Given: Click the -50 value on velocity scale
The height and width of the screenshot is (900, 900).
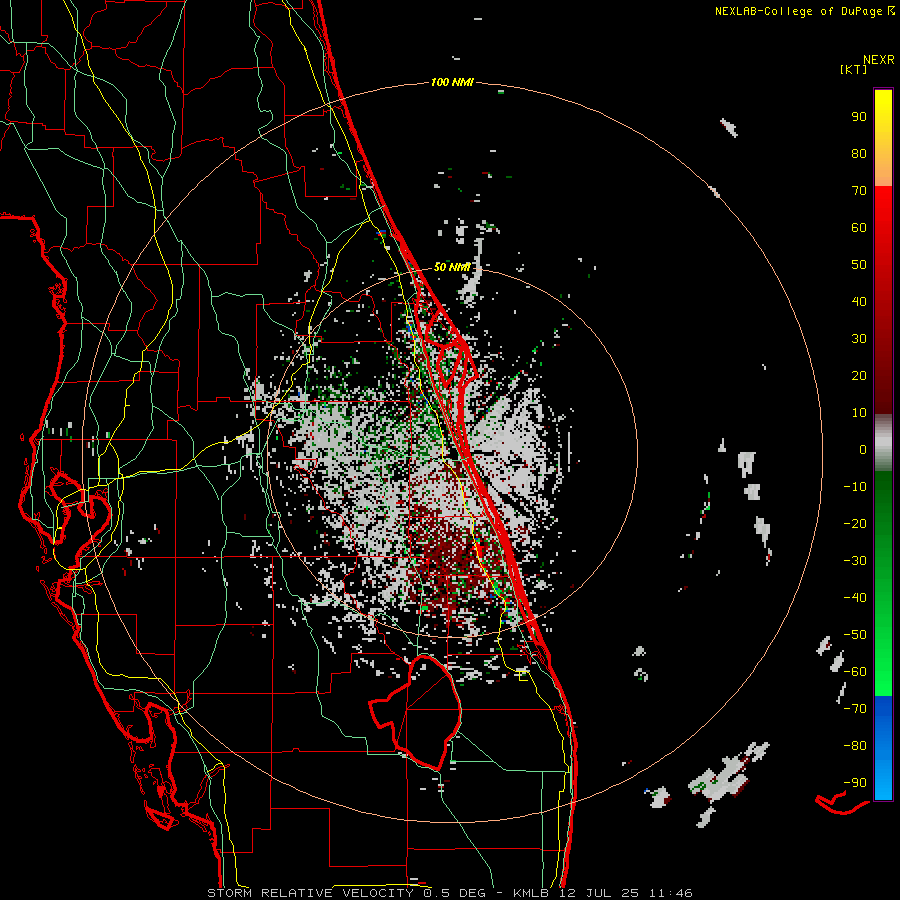Looking at the screenshot, I should pos(855,635).
